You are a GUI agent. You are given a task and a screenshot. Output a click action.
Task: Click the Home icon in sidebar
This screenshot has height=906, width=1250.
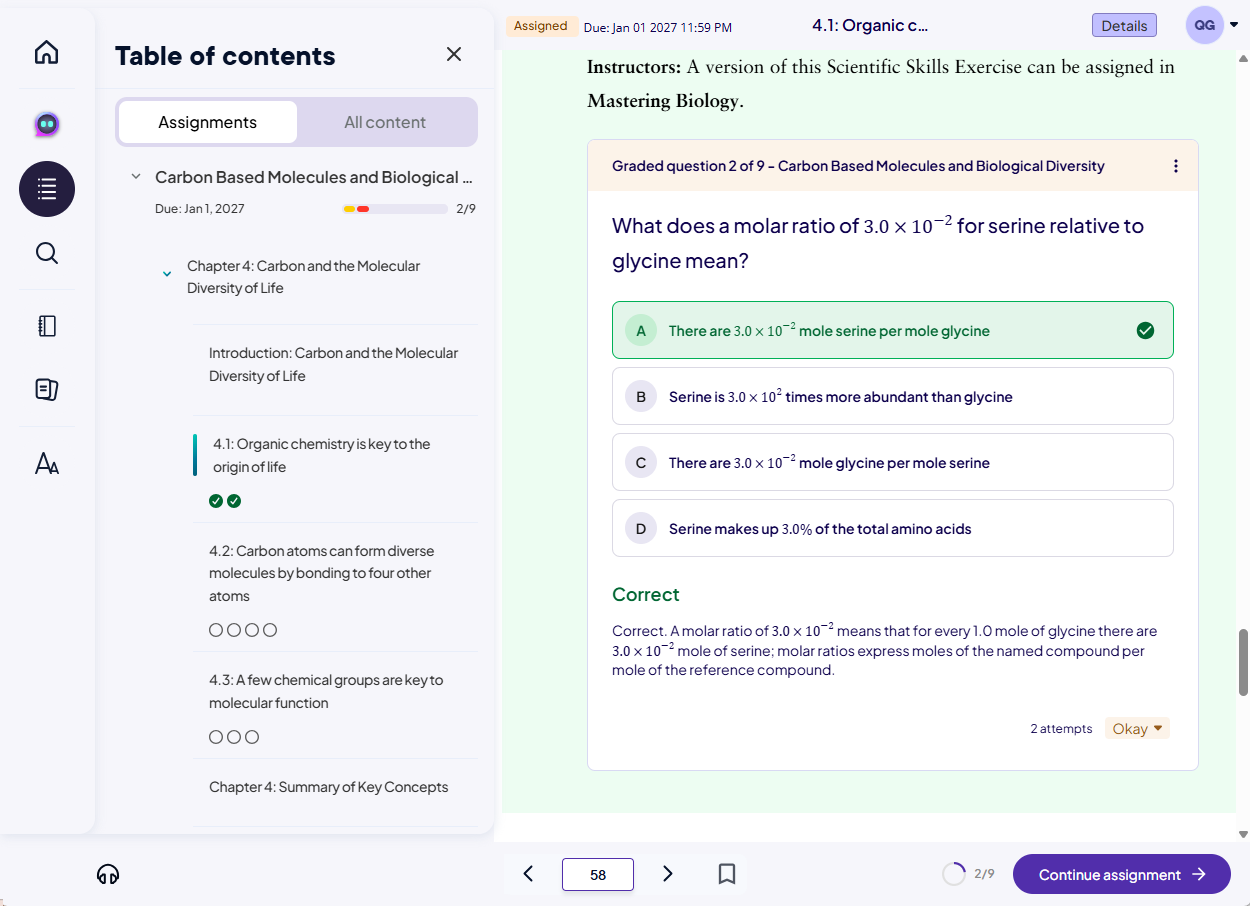(x=47, y=53)
